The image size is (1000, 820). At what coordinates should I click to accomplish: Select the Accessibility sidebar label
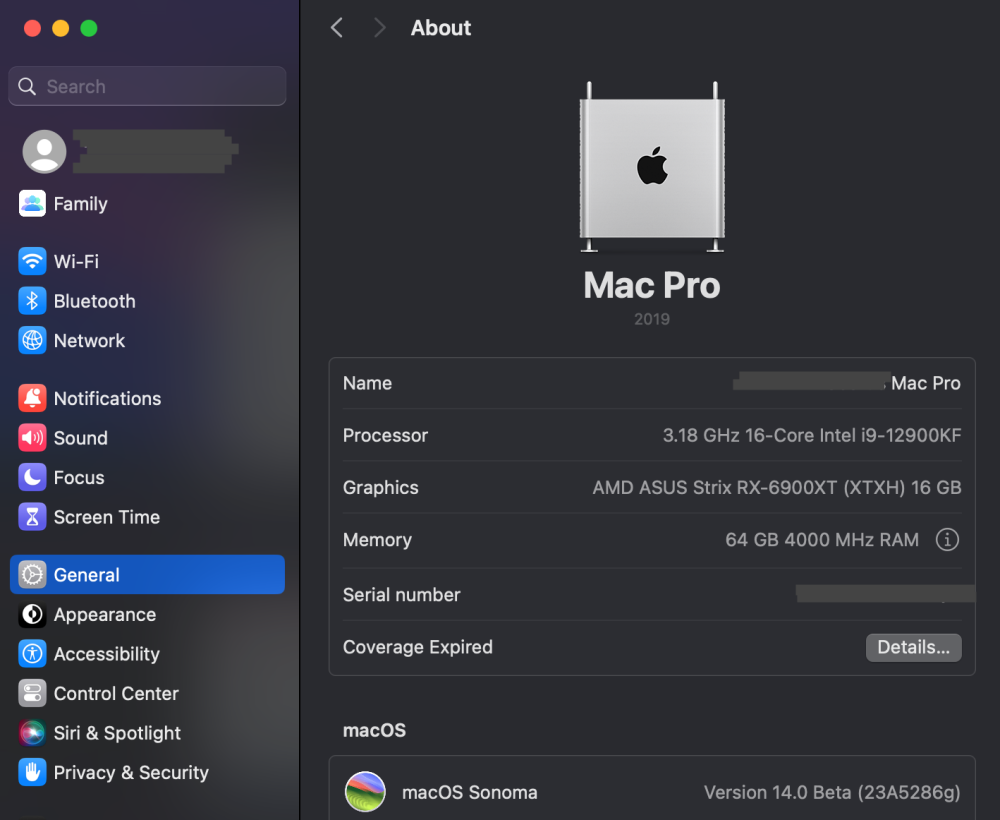107,654
